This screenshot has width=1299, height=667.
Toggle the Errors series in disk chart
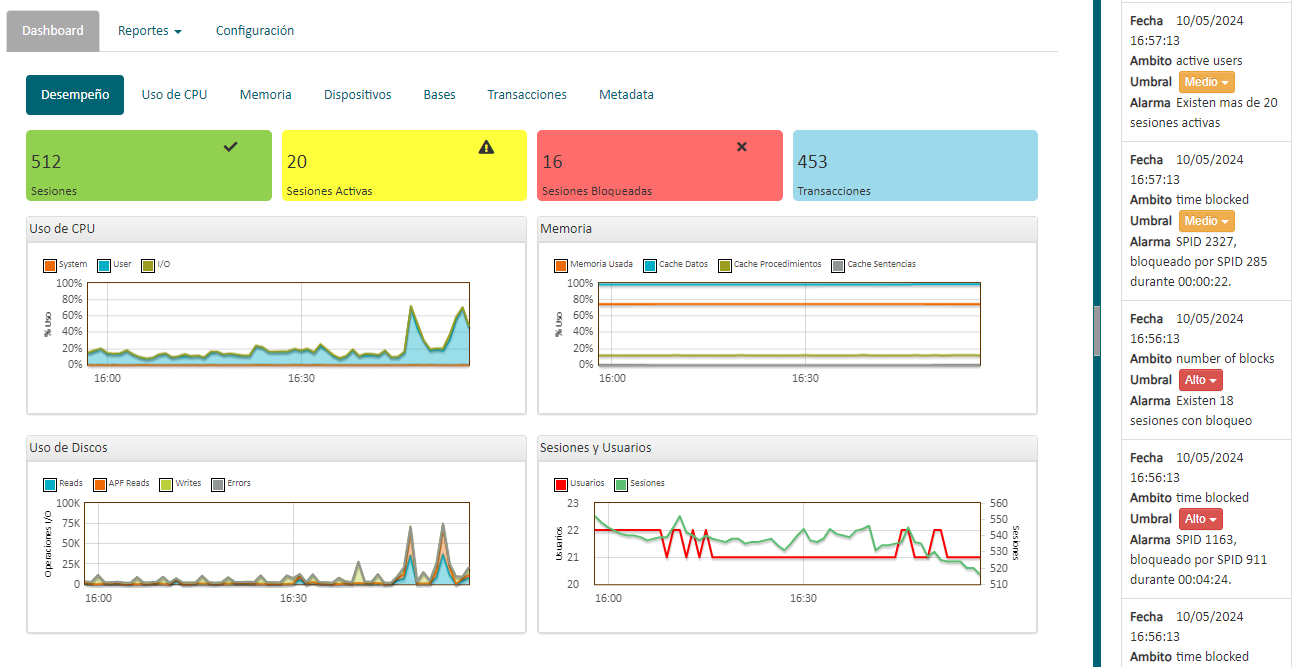tap(219, 484)
